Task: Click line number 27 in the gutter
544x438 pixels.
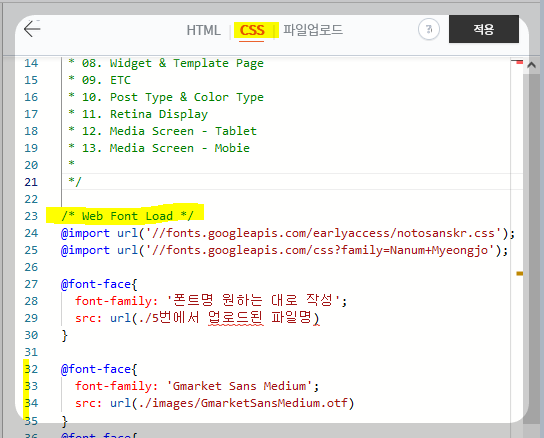Action: tap(31, 284)
